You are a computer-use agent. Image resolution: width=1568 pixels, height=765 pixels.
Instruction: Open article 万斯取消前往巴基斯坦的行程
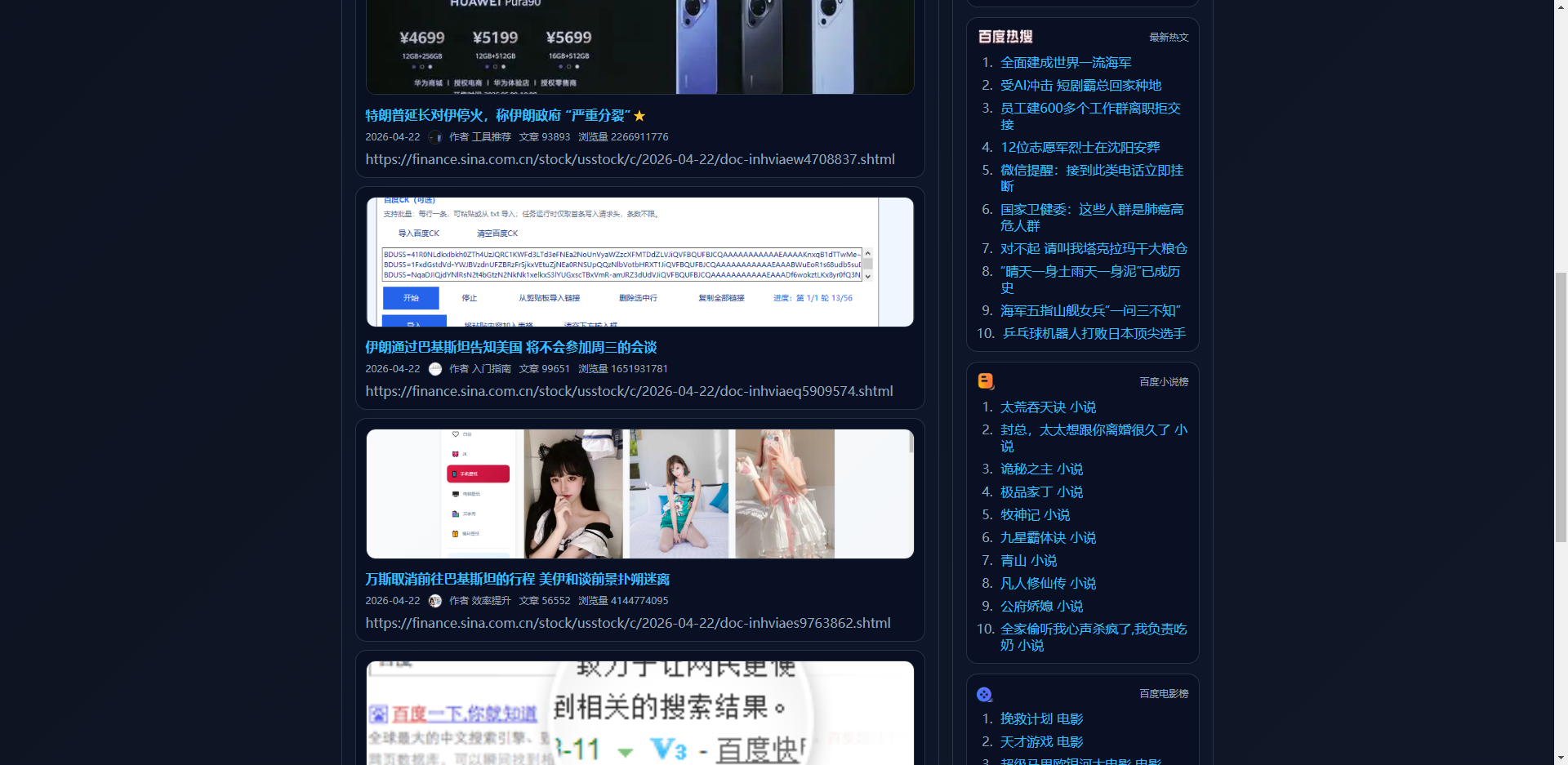[517, 580]
